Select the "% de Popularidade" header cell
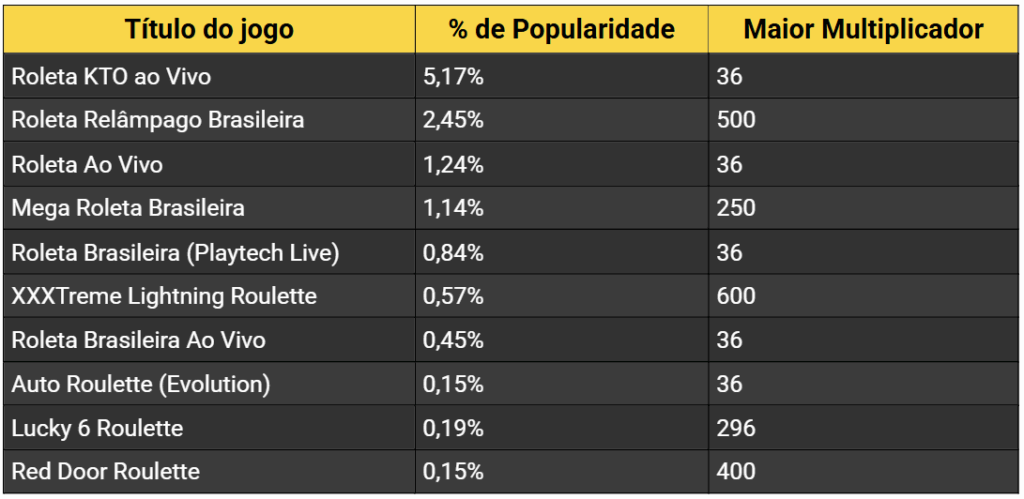Screen dimensions: 1024x499 pos(562,29)
